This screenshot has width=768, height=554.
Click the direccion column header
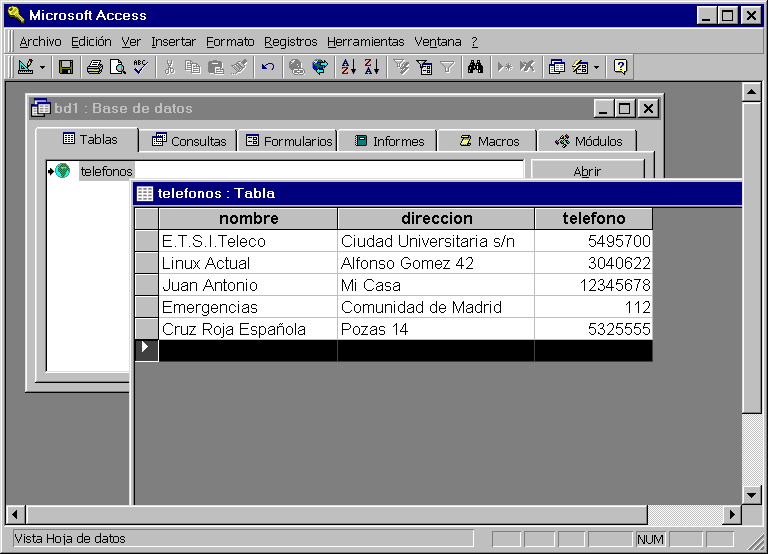[436, 218]
